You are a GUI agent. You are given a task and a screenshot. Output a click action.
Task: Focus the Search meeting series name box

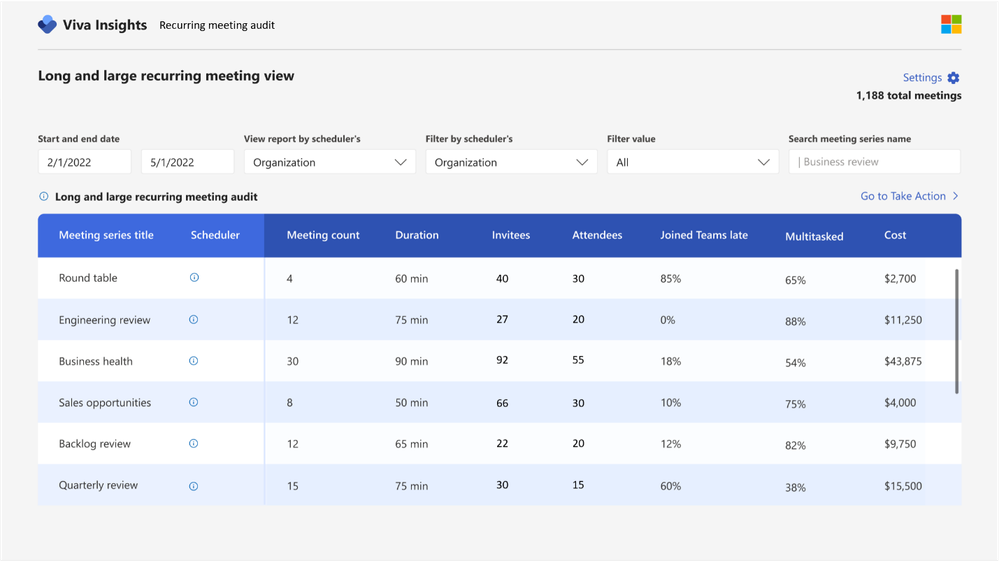point(874,162)
